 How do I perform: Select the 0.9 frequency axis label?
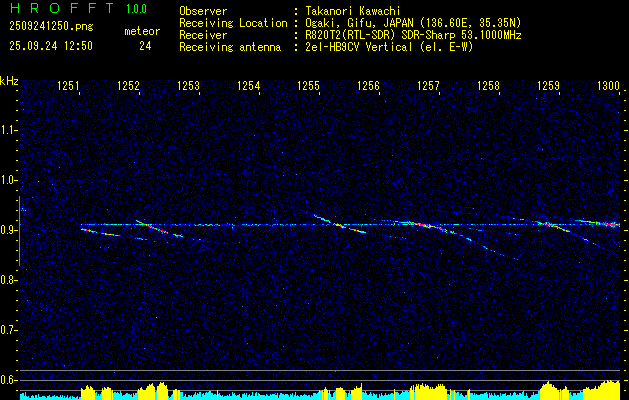pos(9,230)
